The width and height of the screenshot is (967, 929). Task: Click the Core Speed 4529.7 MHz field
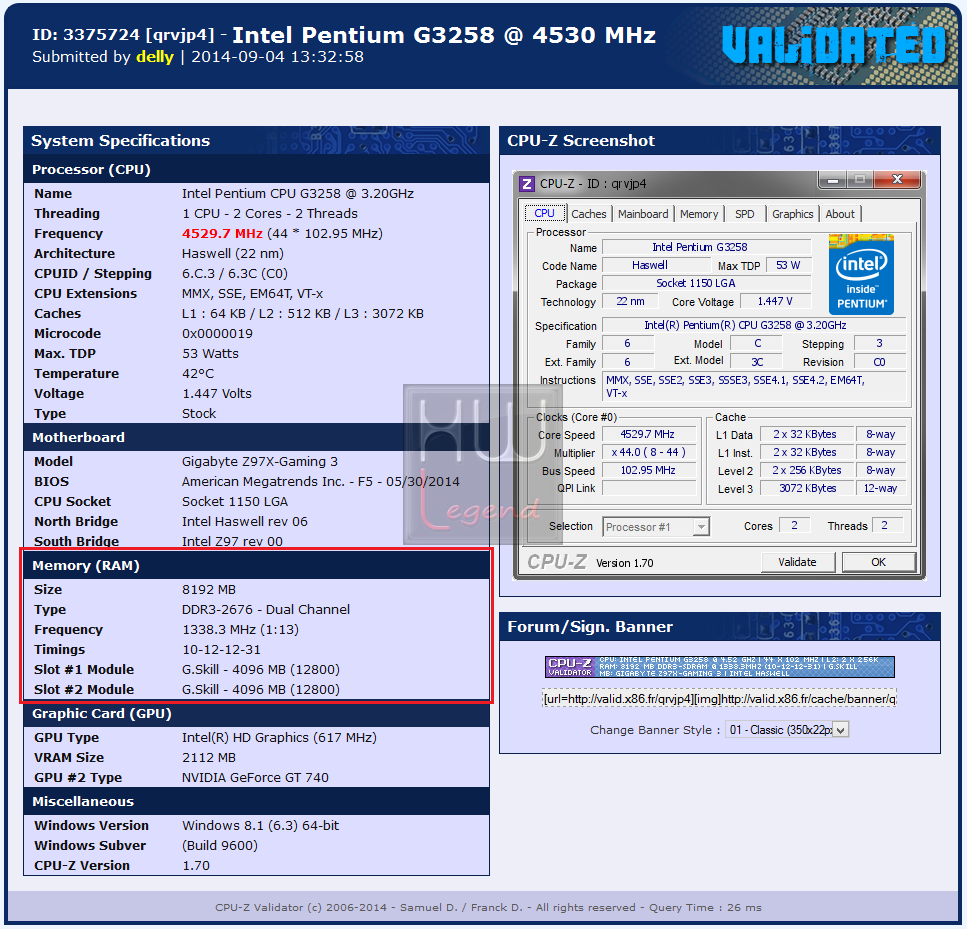point(648,434)
